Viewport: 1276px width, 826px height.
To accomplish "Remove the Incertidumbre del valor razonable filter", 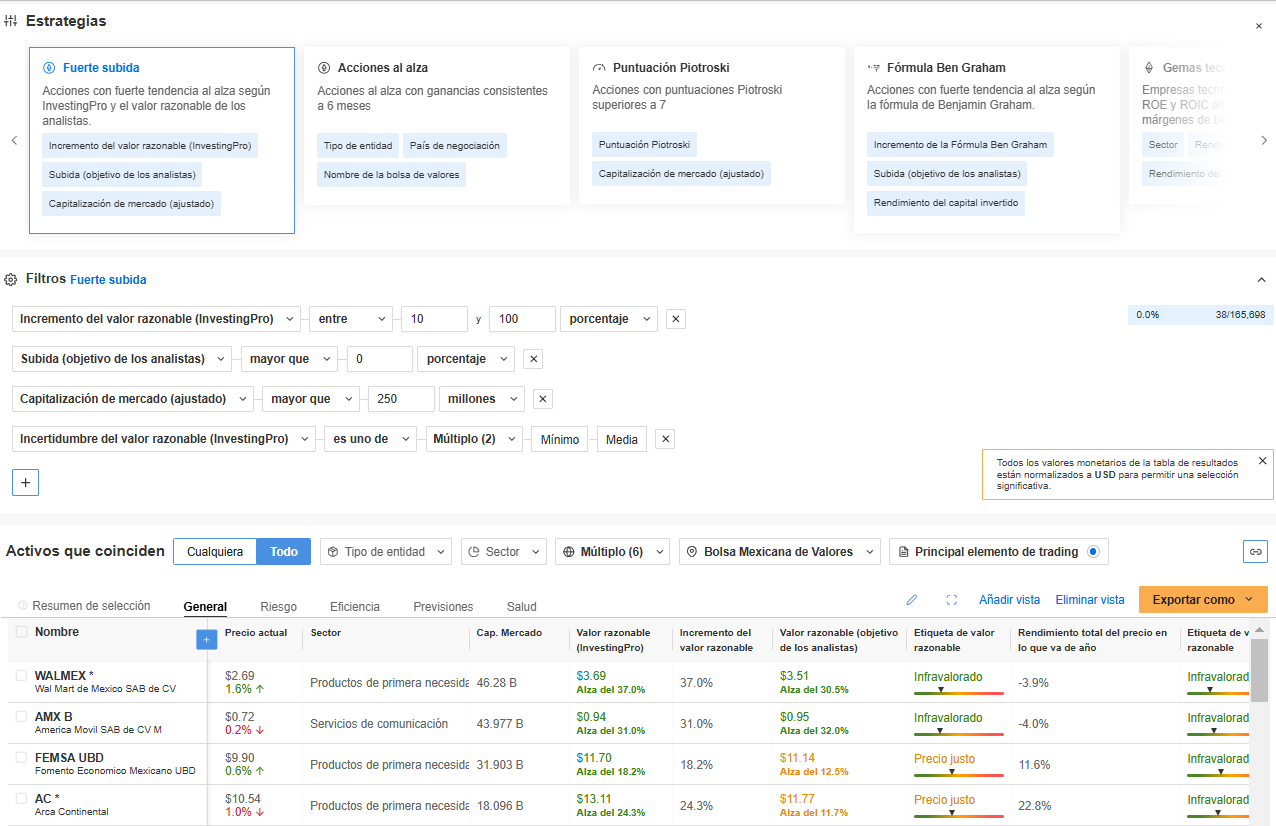I will [665, 439].
